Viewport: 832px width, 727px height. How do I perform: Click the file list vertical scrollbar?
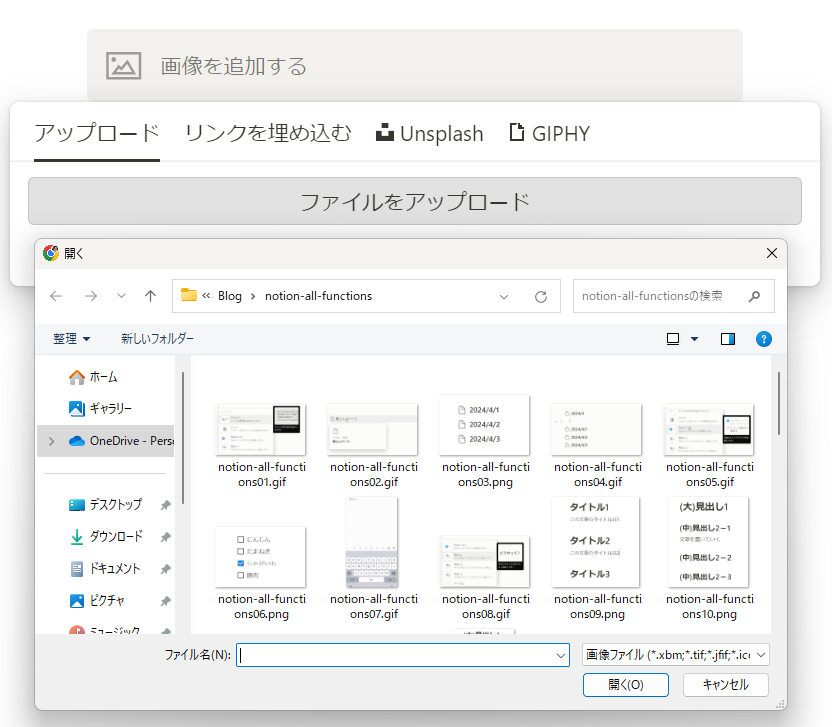tap(778, 403)
